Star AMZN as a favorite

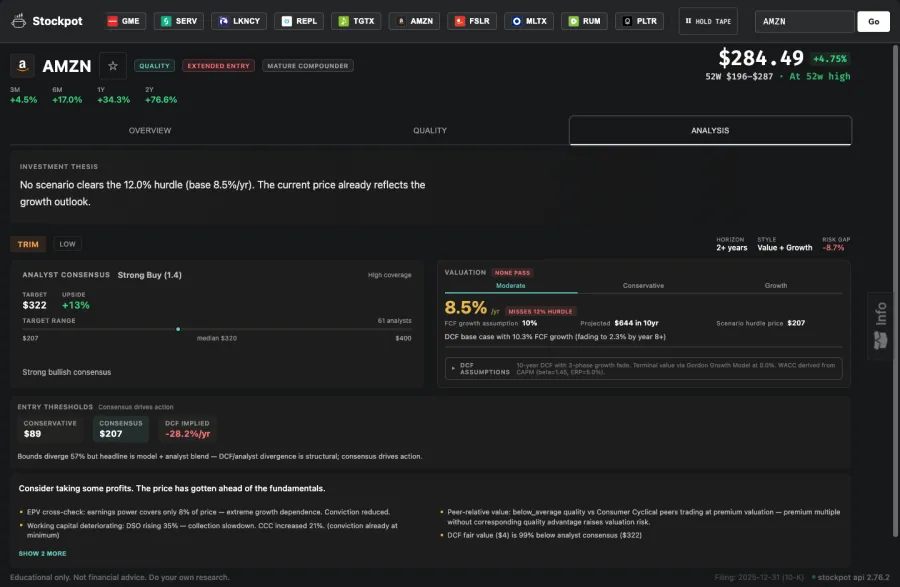coord(113,66)
